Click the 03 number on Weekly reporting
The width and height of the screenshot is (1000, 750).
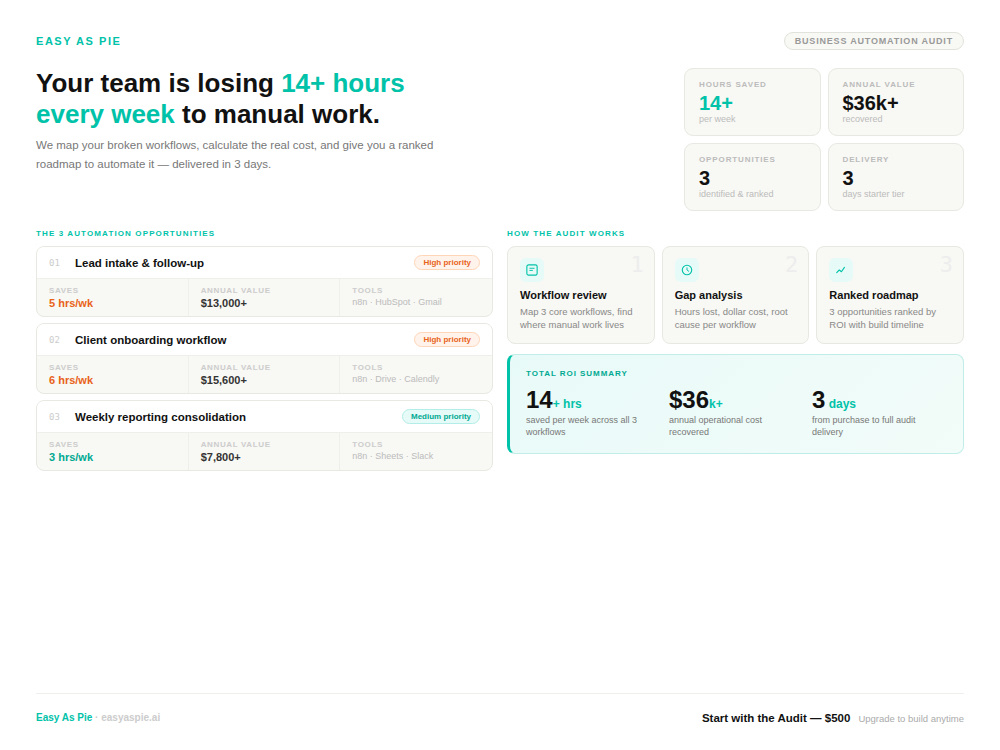[x=54, y=417]
